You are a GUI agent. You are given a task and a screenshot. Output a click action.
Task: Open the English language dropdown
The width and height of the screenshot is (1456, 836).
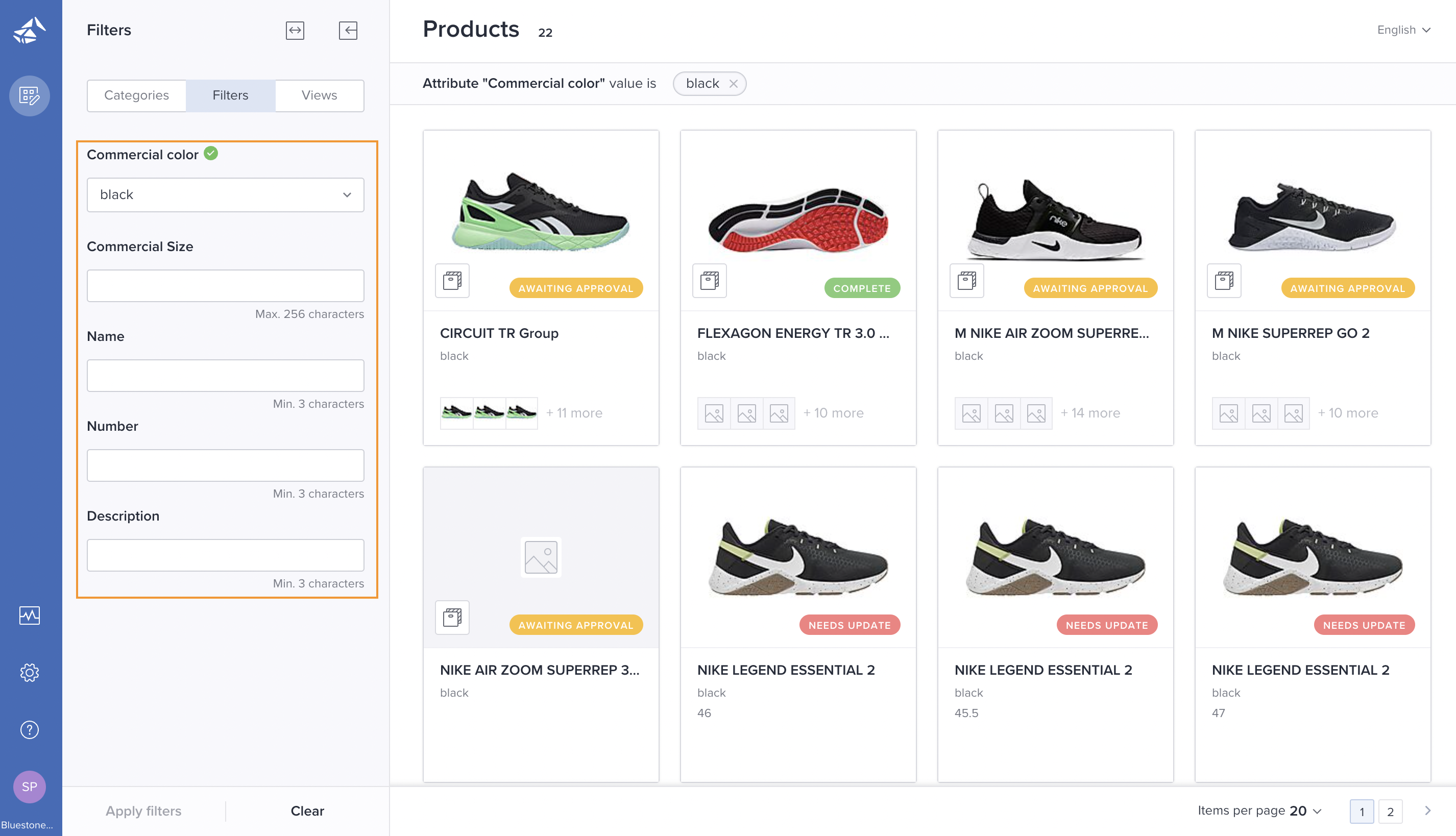coord(1404,30)
